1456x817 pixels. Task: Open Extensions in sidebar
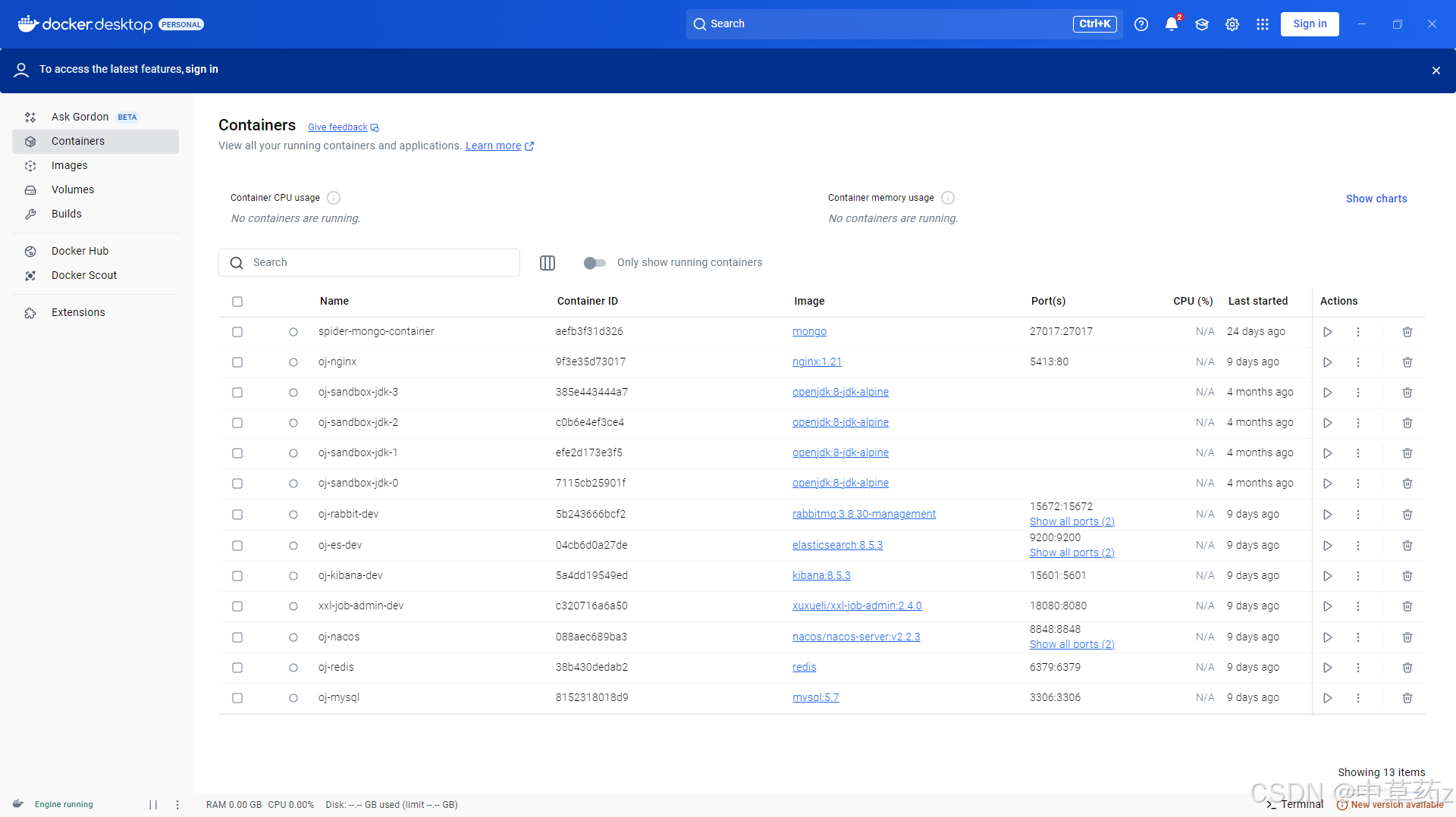pyautogui.click(x=96, y=313)
